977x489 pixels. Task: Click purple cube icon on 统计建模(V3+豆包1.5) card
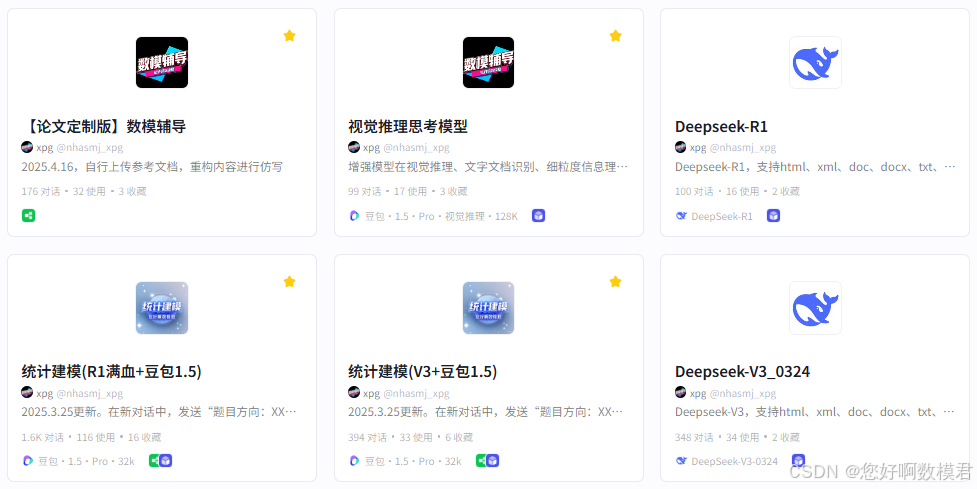(492, 460)
